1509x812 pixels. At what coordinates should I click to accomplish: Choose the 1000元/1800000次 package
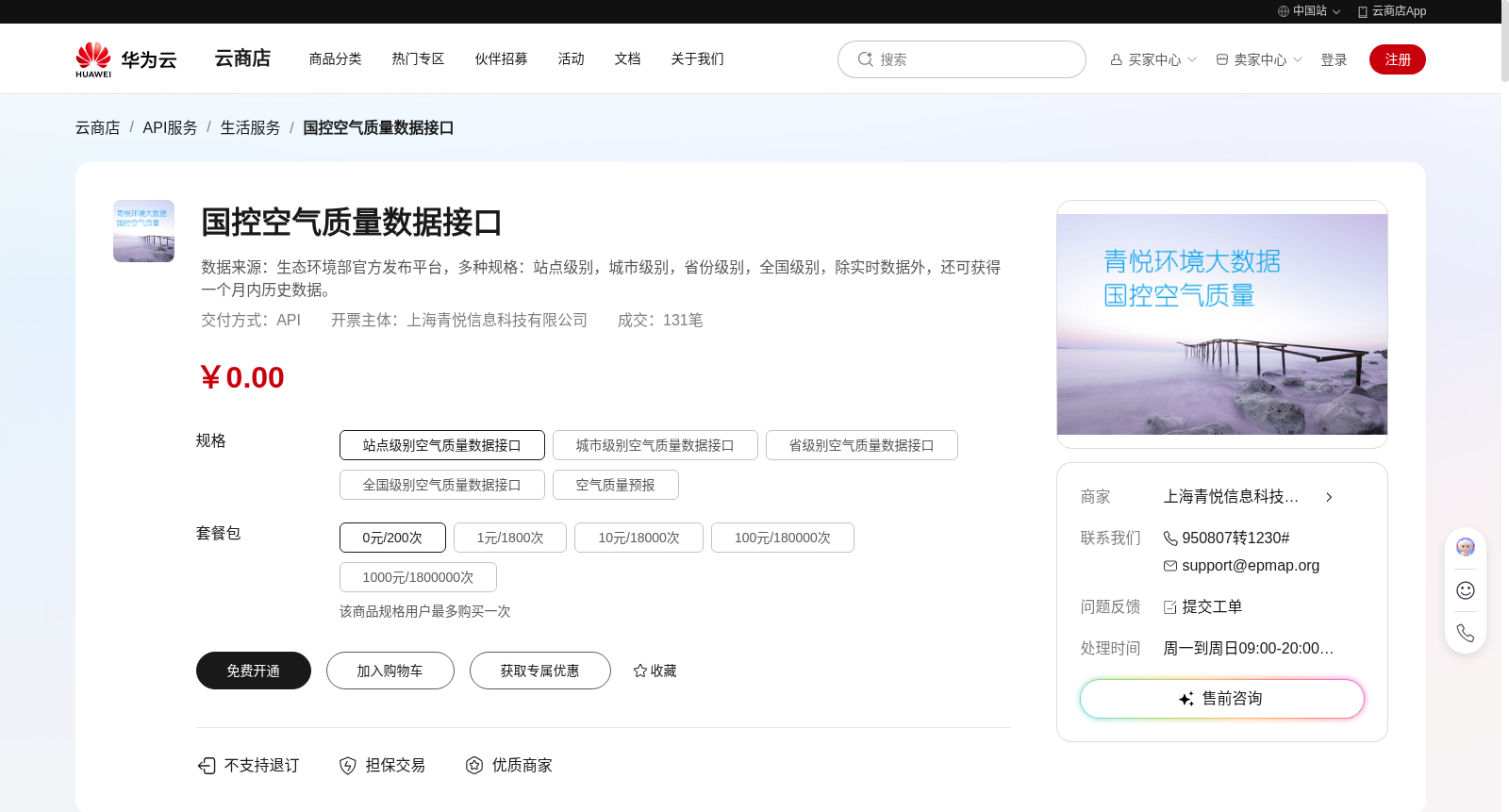click(418, 577)
